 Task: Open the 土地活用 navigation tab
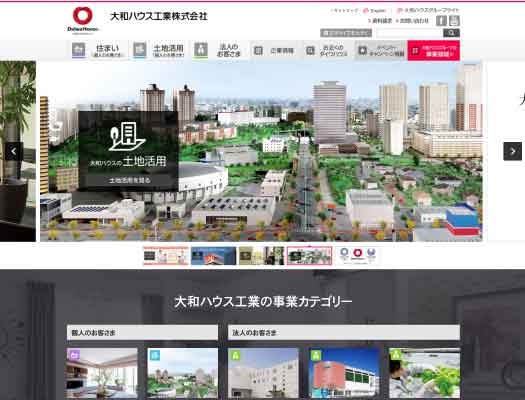click(160, 50)
